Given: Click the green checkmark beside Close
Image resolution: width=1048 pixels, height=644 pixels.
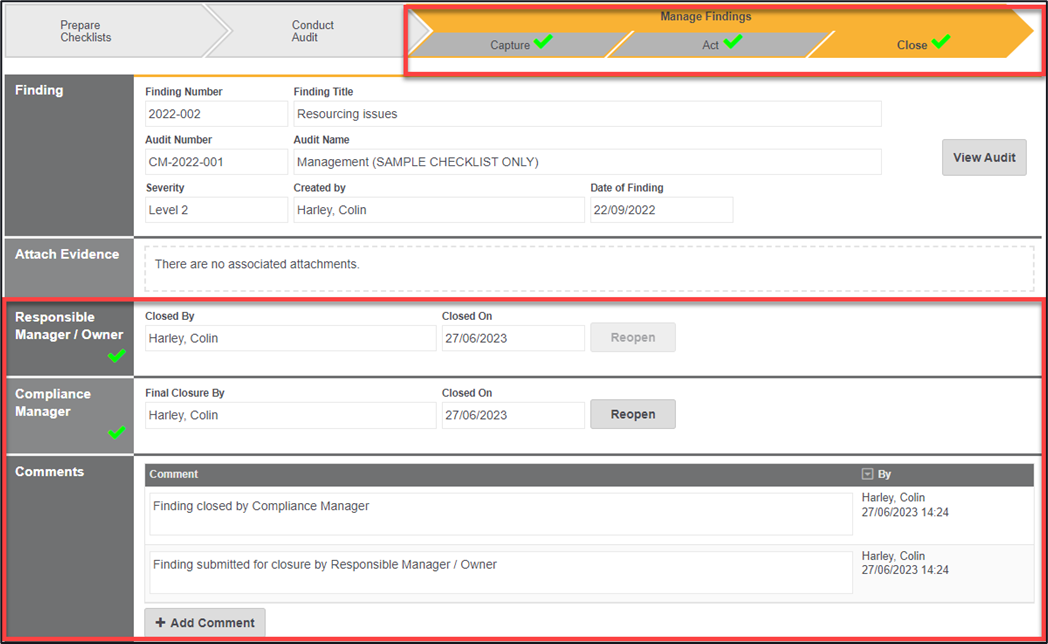Looking at the screenshot, I should [939, 42].
